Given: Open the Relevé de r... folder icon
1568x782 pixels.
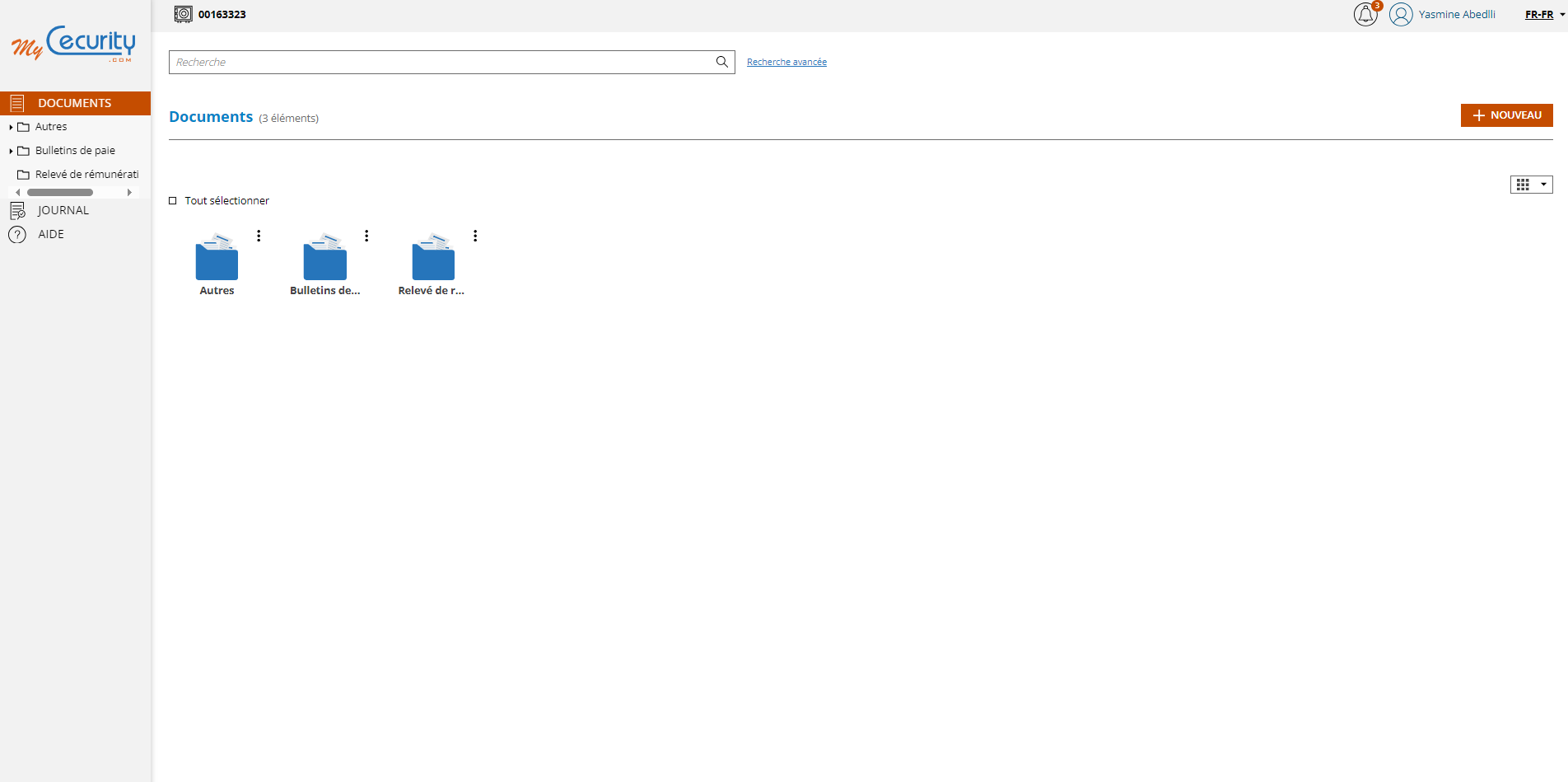Looking at the screenshot, I should (433, 258).
